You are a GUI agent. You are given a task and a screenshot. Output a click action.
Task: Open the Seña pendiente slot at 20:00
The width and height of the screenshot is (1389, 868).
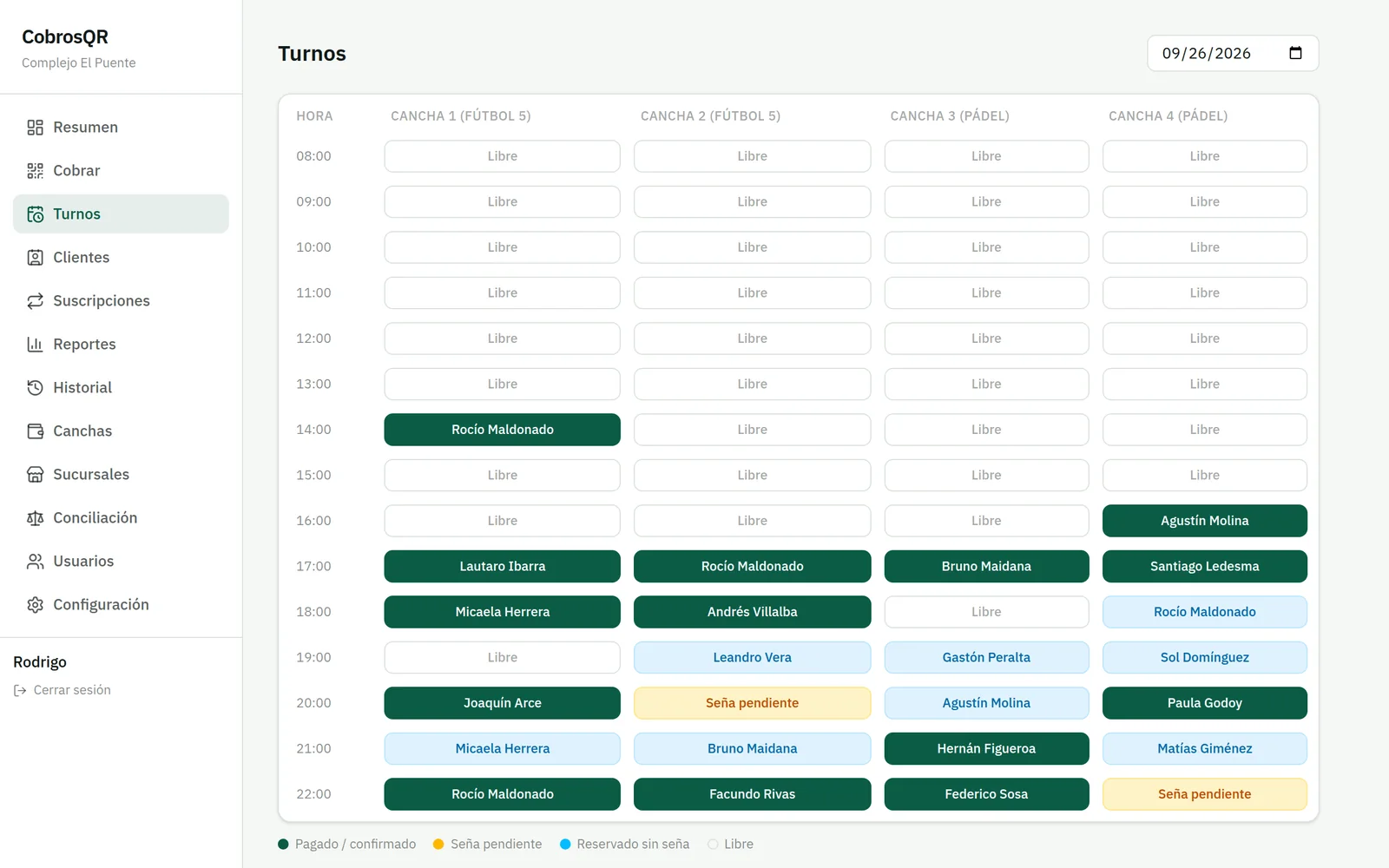(753, 703)
